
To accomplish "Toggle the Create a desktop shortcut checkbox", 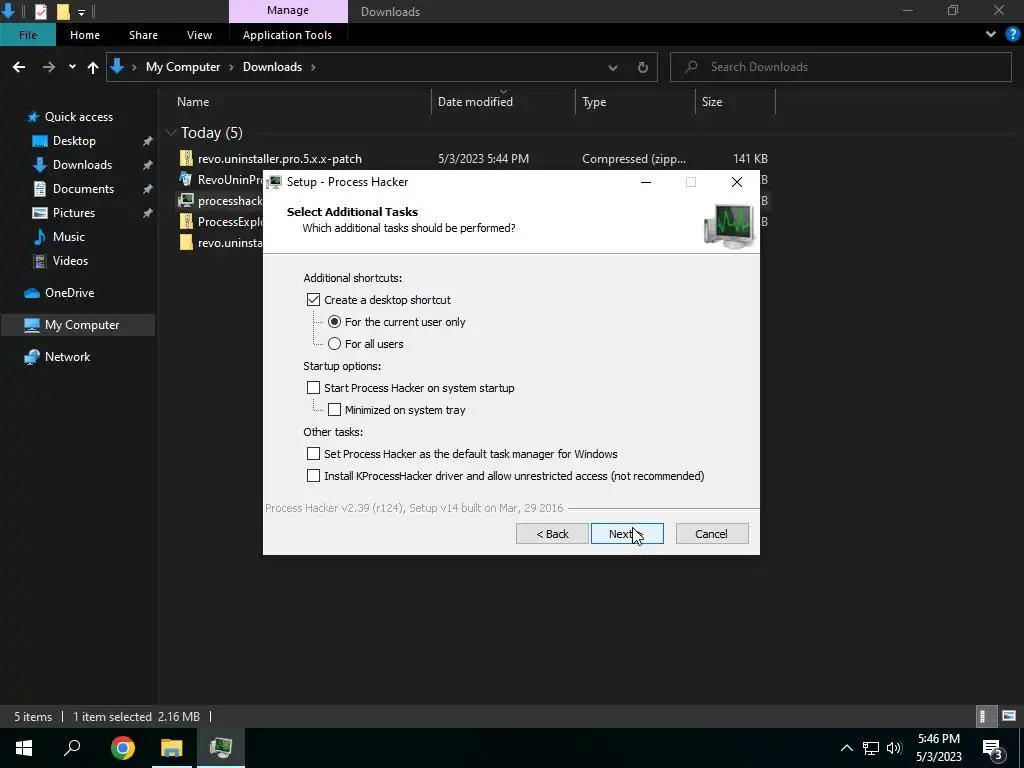I will (313, 300).
